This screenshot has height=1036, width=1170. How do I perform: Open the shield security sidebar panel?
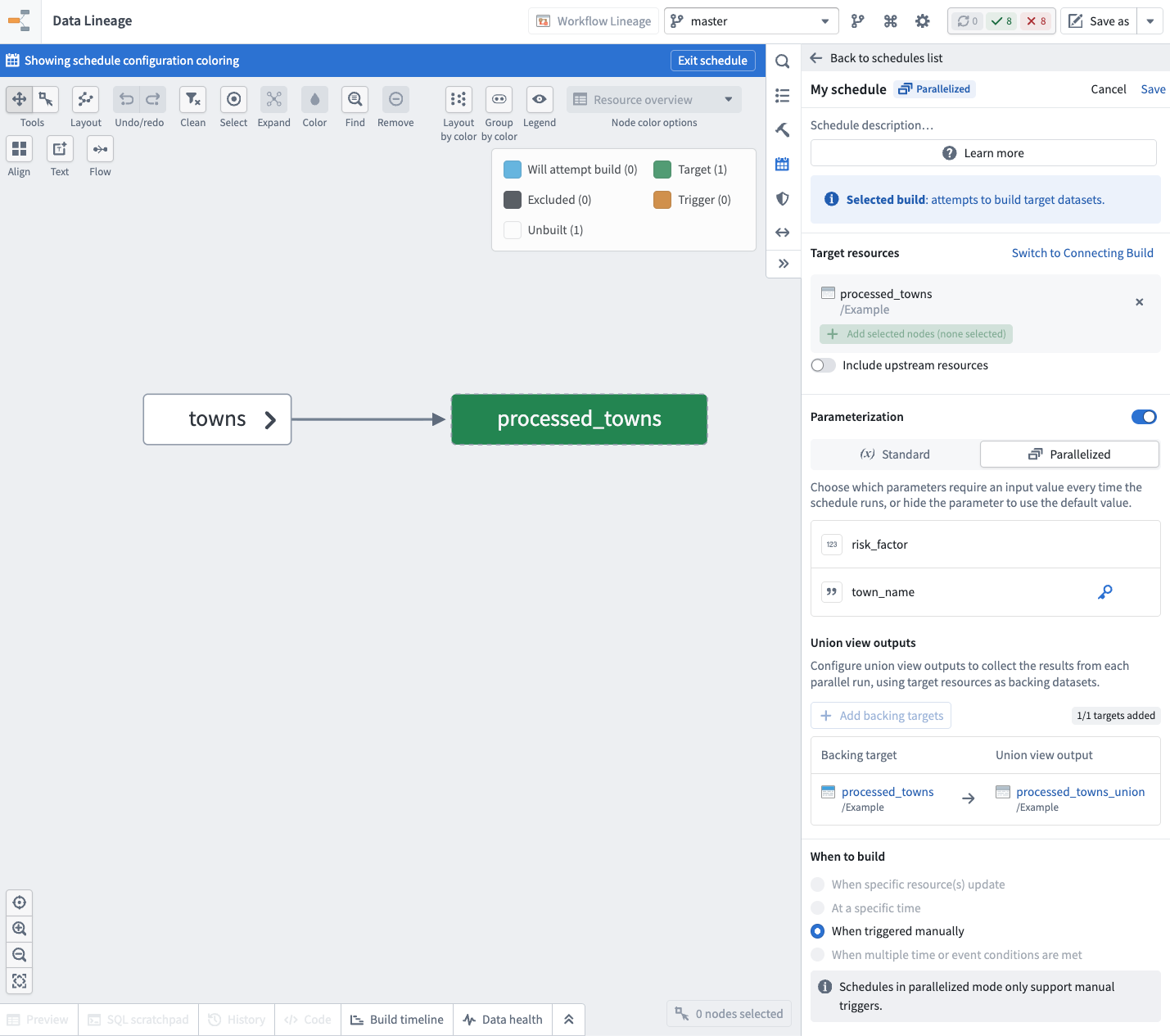783,198
